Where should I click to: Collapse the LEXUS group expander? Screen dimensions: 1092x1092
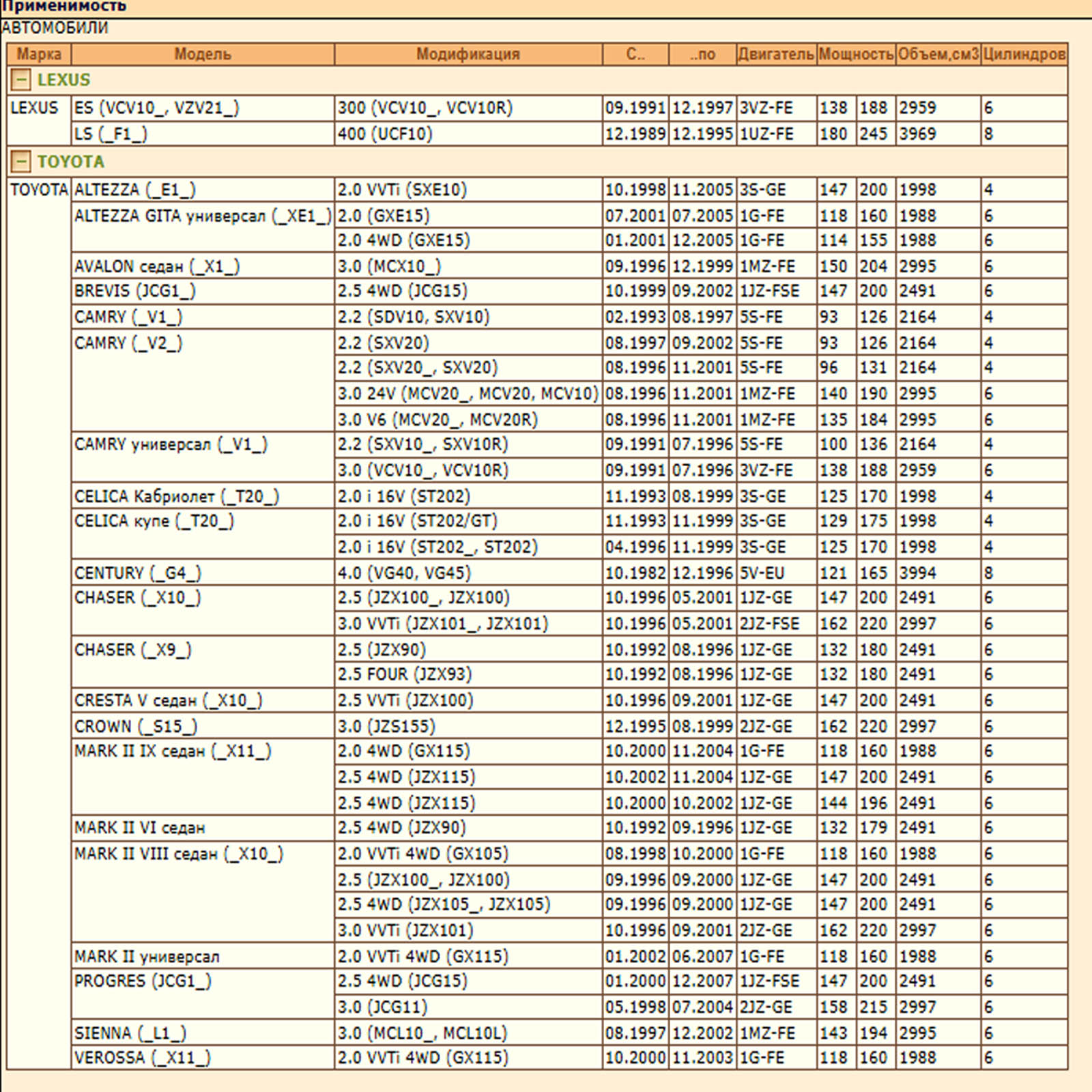pos(20,80)
